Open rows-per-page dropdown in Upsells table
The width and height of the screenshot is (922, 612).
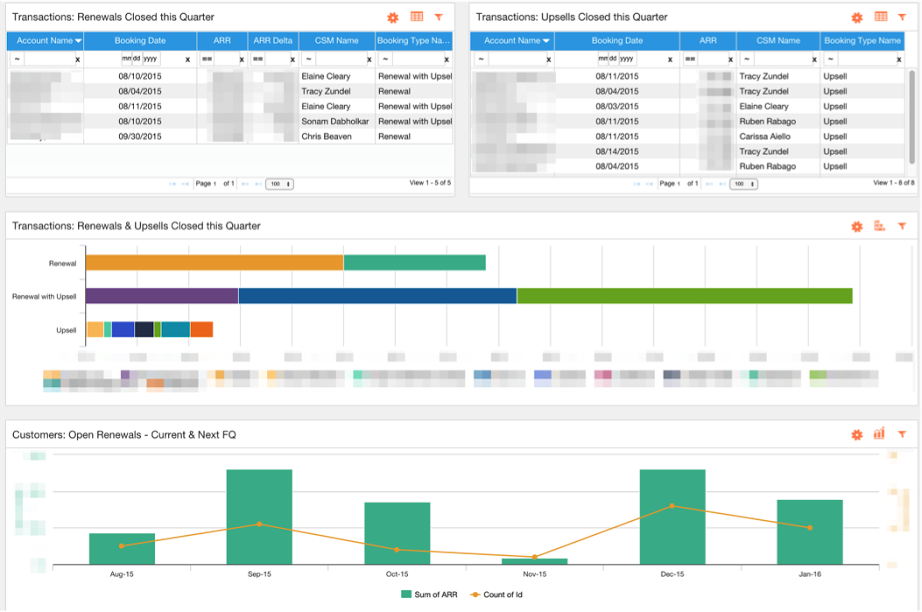744,184
